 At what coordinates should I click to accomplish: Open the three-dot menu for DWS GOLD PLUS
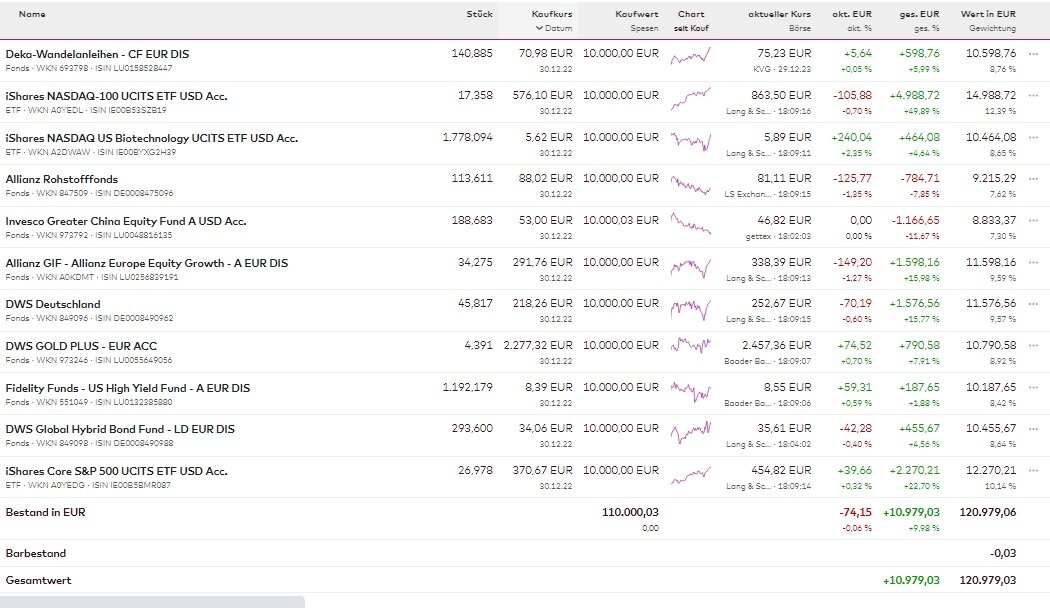pos(1033,345)
